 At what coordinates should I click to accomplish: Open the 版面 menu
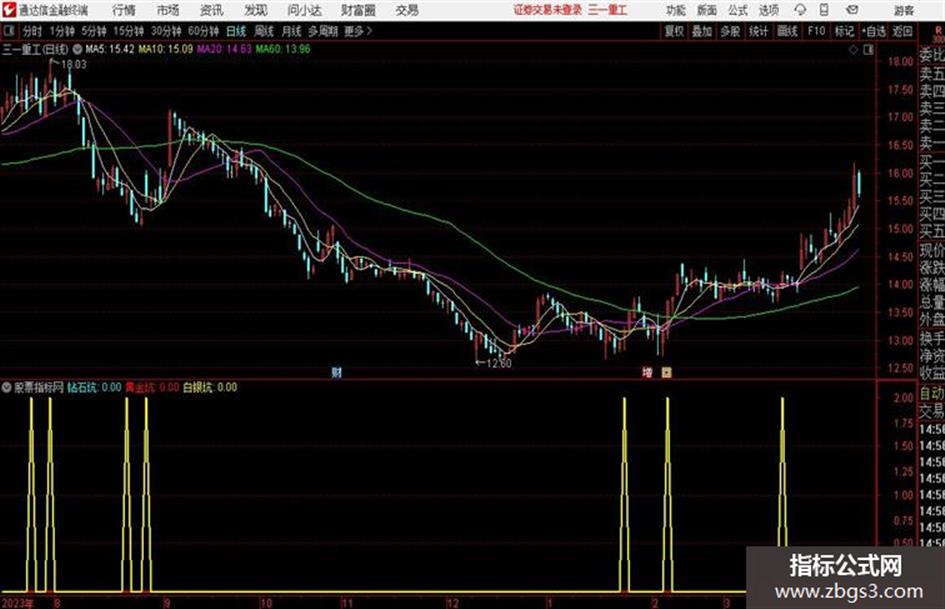(707, 10)
